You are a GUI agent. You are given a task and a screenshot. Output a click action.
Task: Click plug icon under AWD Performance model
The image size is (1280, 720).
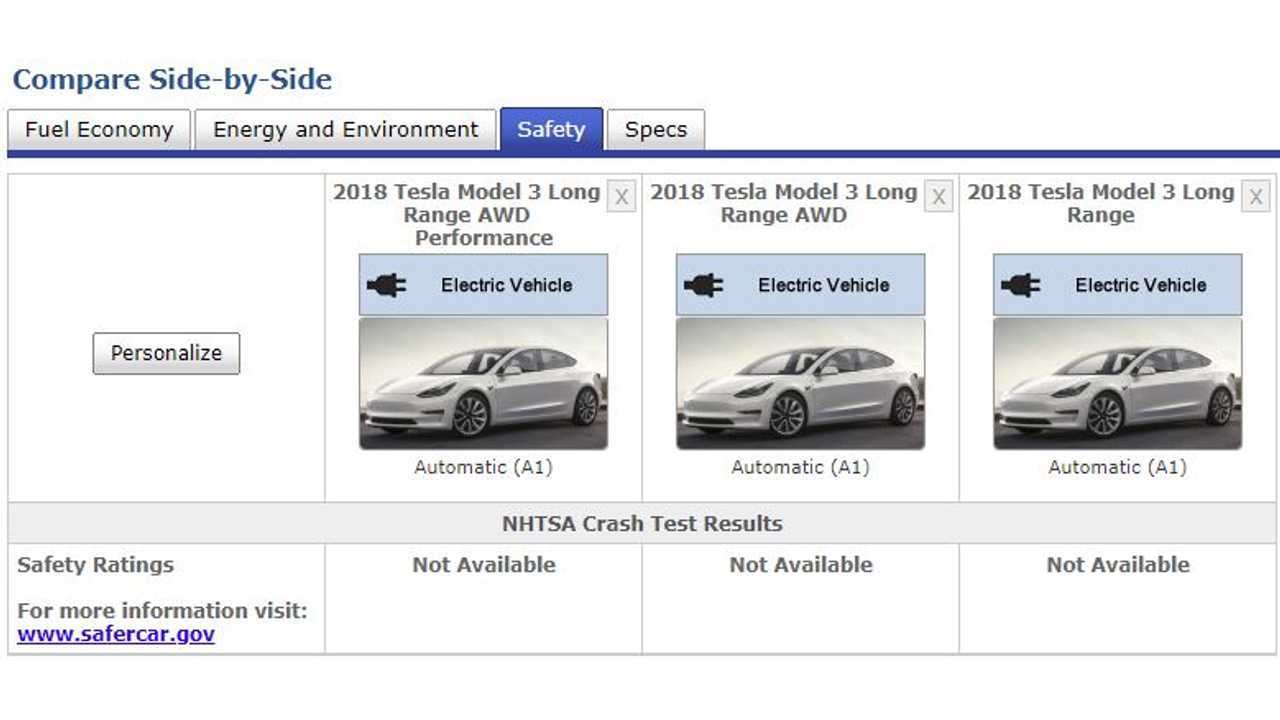coord(386,285)
